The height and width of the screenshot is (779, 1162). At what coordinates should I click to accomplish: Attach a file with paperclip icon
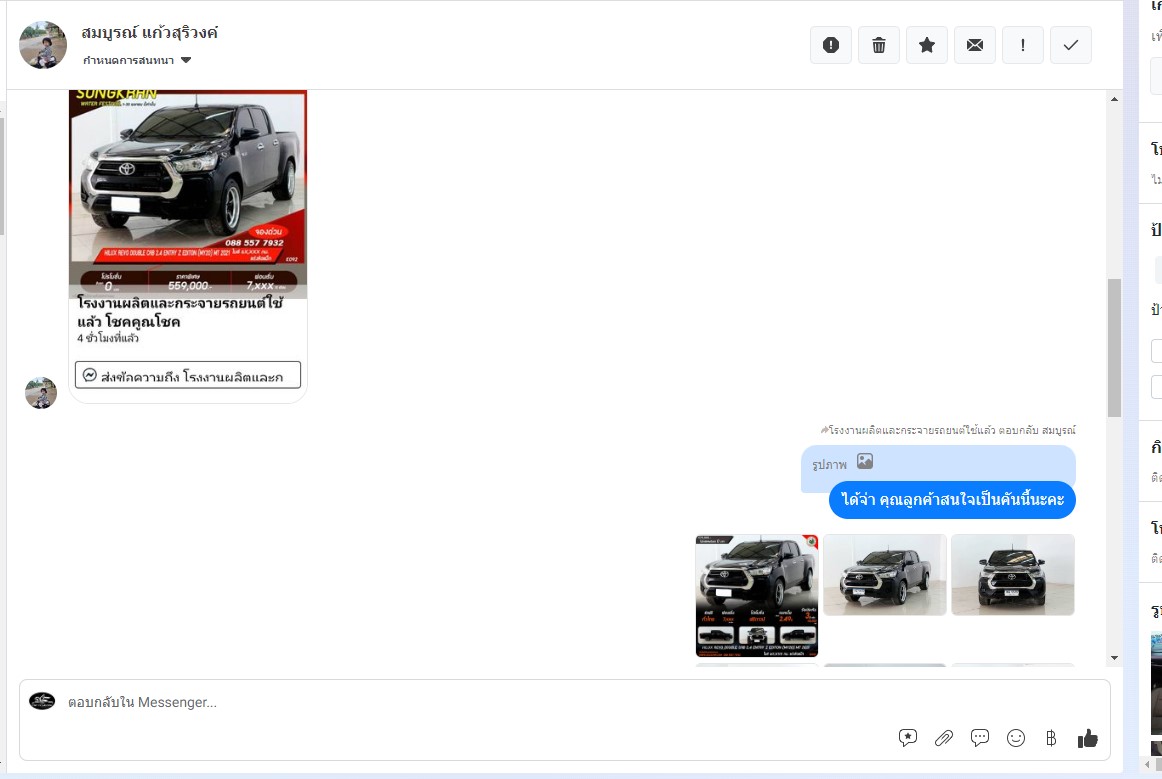pyautogui.click(x=943, y=737)
